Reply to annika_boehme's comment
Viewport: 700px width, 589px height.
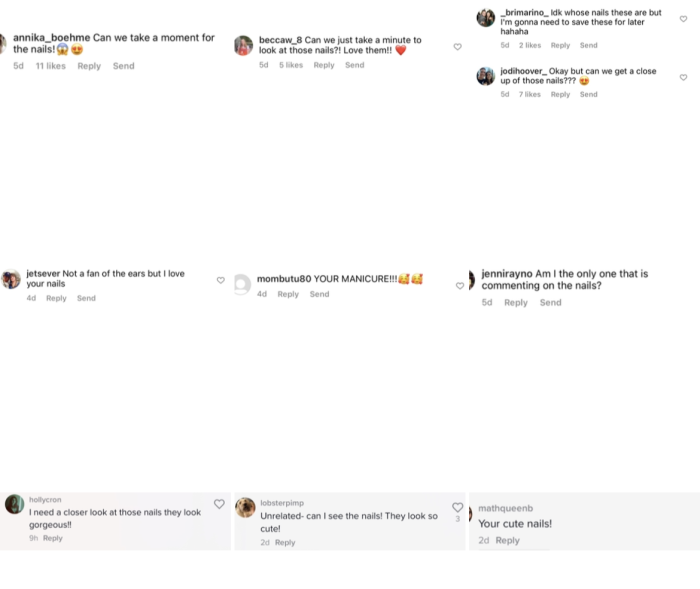click(x=89, y=66)
